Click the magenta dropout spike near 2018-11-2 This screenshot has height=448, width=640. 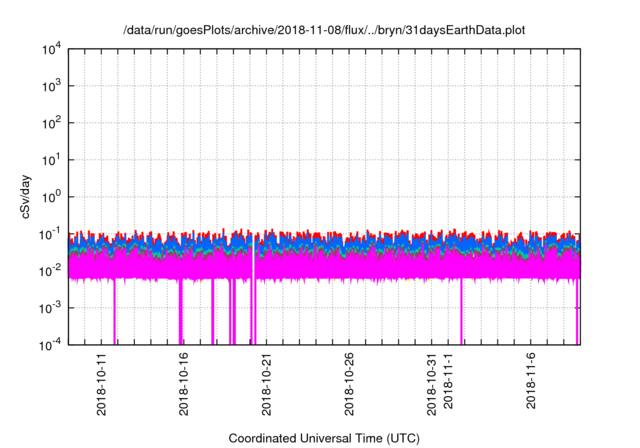(462, 312)
